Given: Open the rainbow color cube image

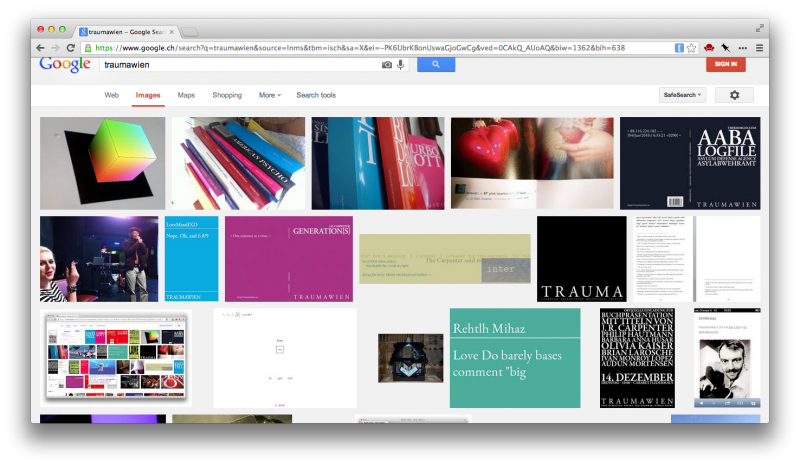Looking at the screenshot, I should [x=103, y=163].
